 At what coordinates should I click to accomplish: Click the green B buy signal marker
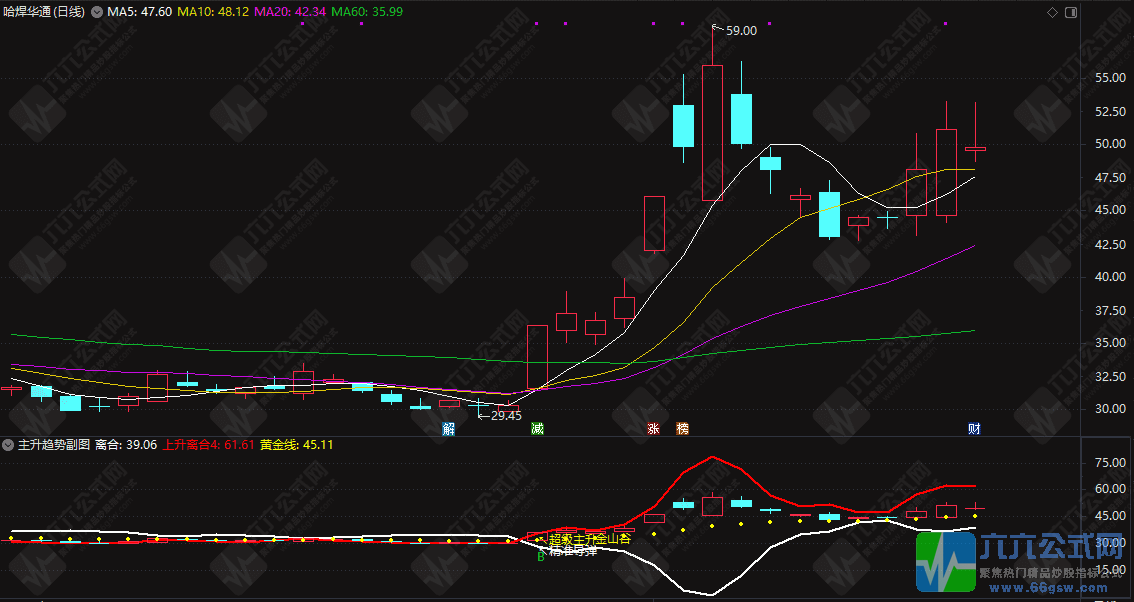[x=540, y=557]
